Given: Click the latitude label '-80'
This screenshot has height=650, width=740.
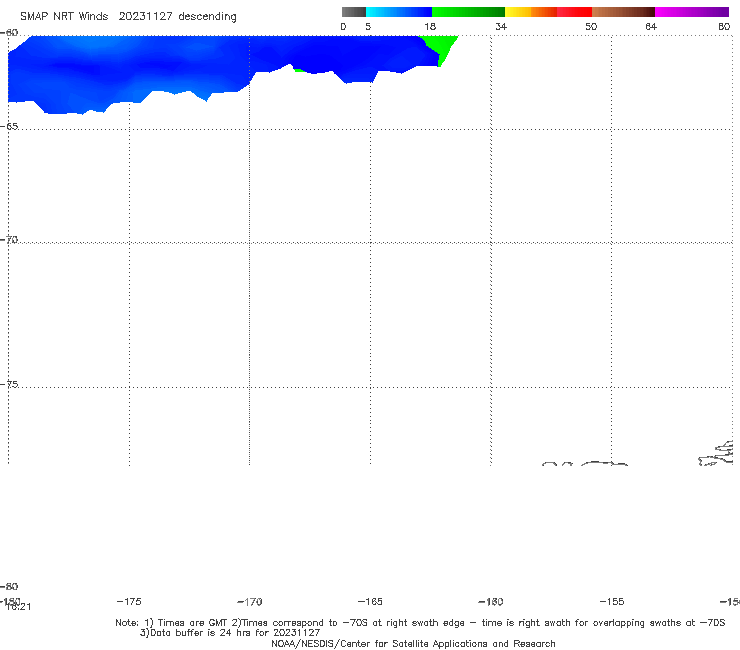Looking at the screenshot, I should (9, 587).
